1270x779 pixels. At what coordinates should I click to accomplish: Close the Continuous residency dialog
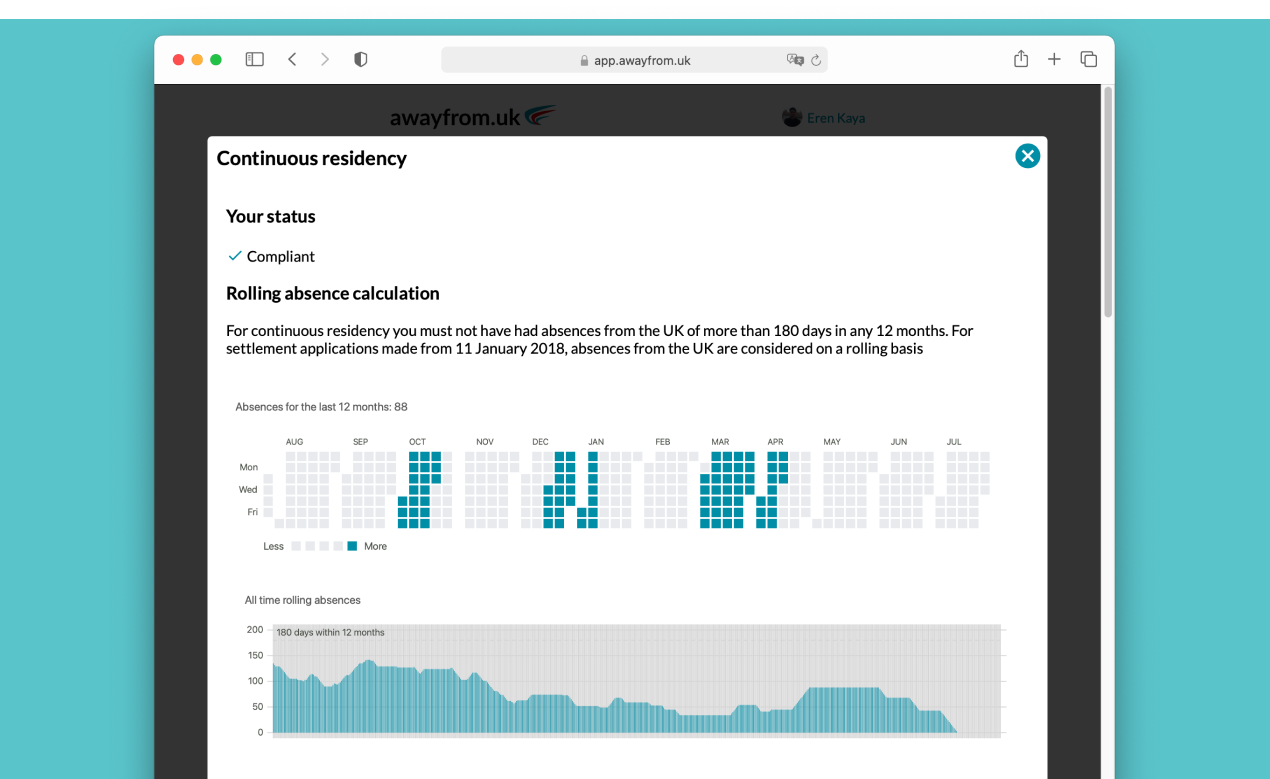(1027, 156)
